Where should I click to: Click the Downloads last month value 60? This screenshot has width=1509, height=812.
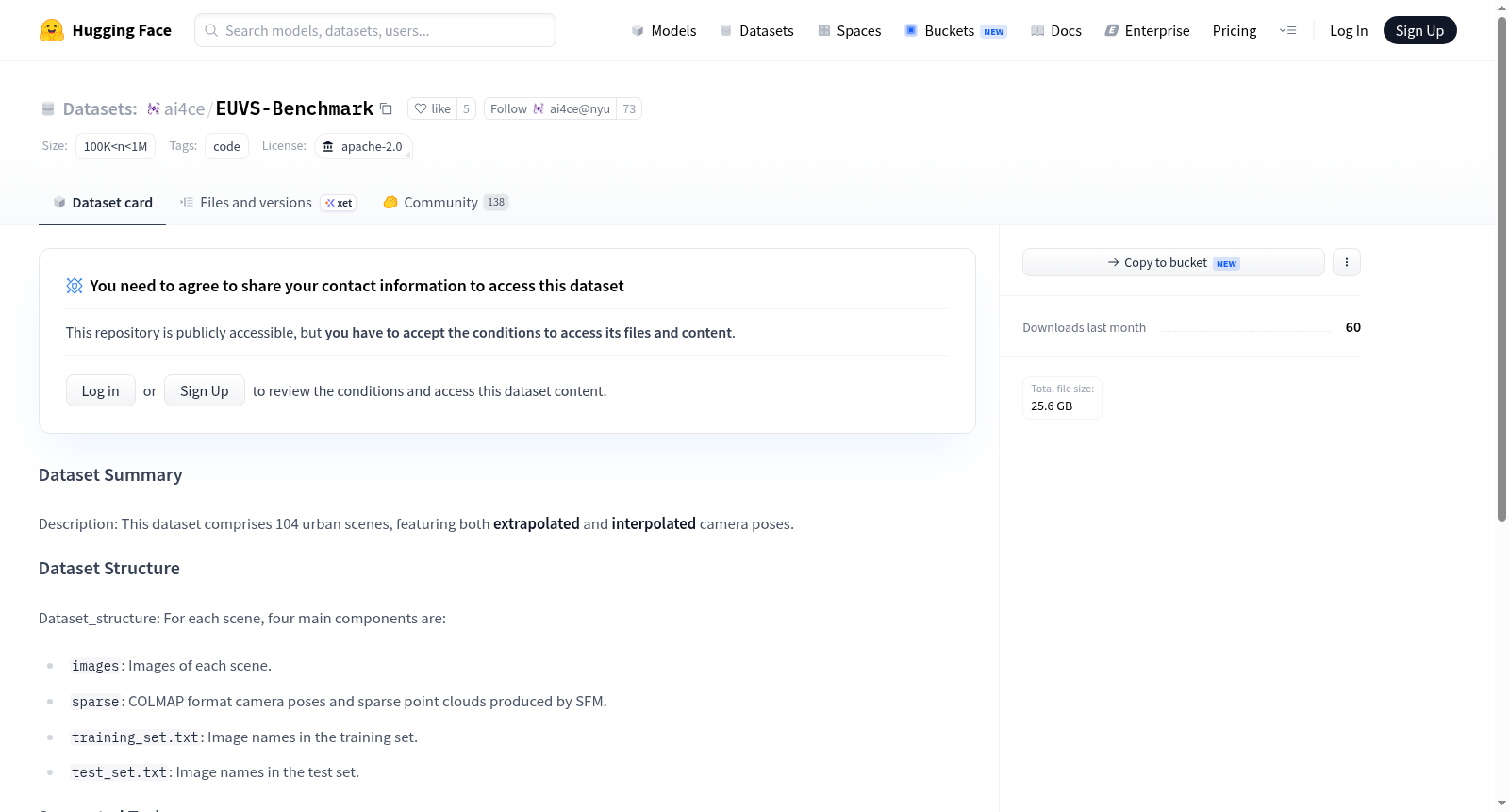pos(1353,327)
